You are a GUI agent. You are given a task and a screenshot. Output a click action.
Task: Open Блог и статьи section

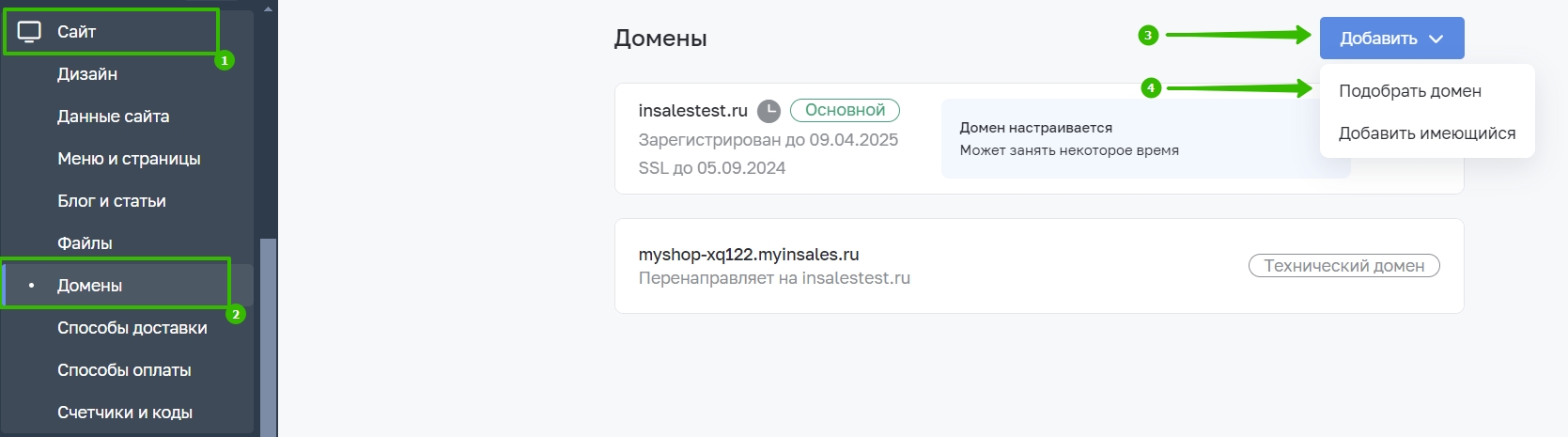point(112,201)
